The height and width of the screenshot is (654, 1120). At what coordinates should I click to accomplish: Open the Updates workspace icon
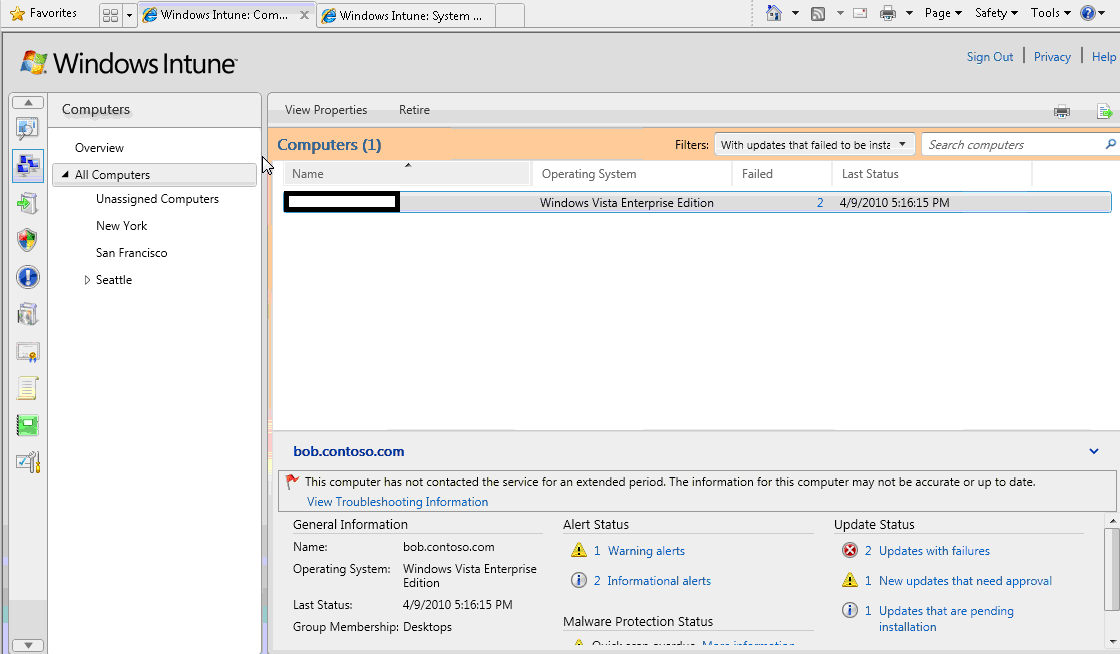pyautogui.click(x=27, y=203)
